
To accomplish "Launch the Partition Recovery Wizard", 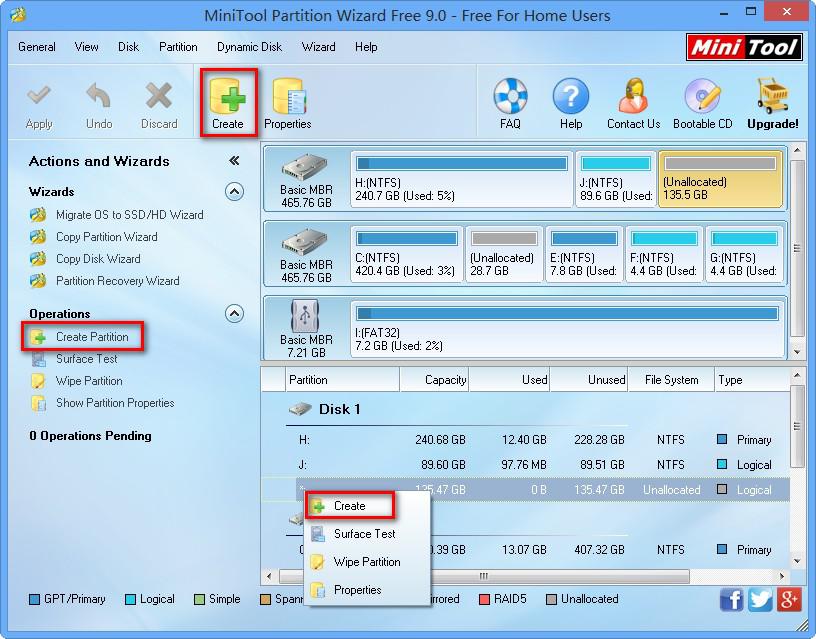I will click(x=109, y=280).
